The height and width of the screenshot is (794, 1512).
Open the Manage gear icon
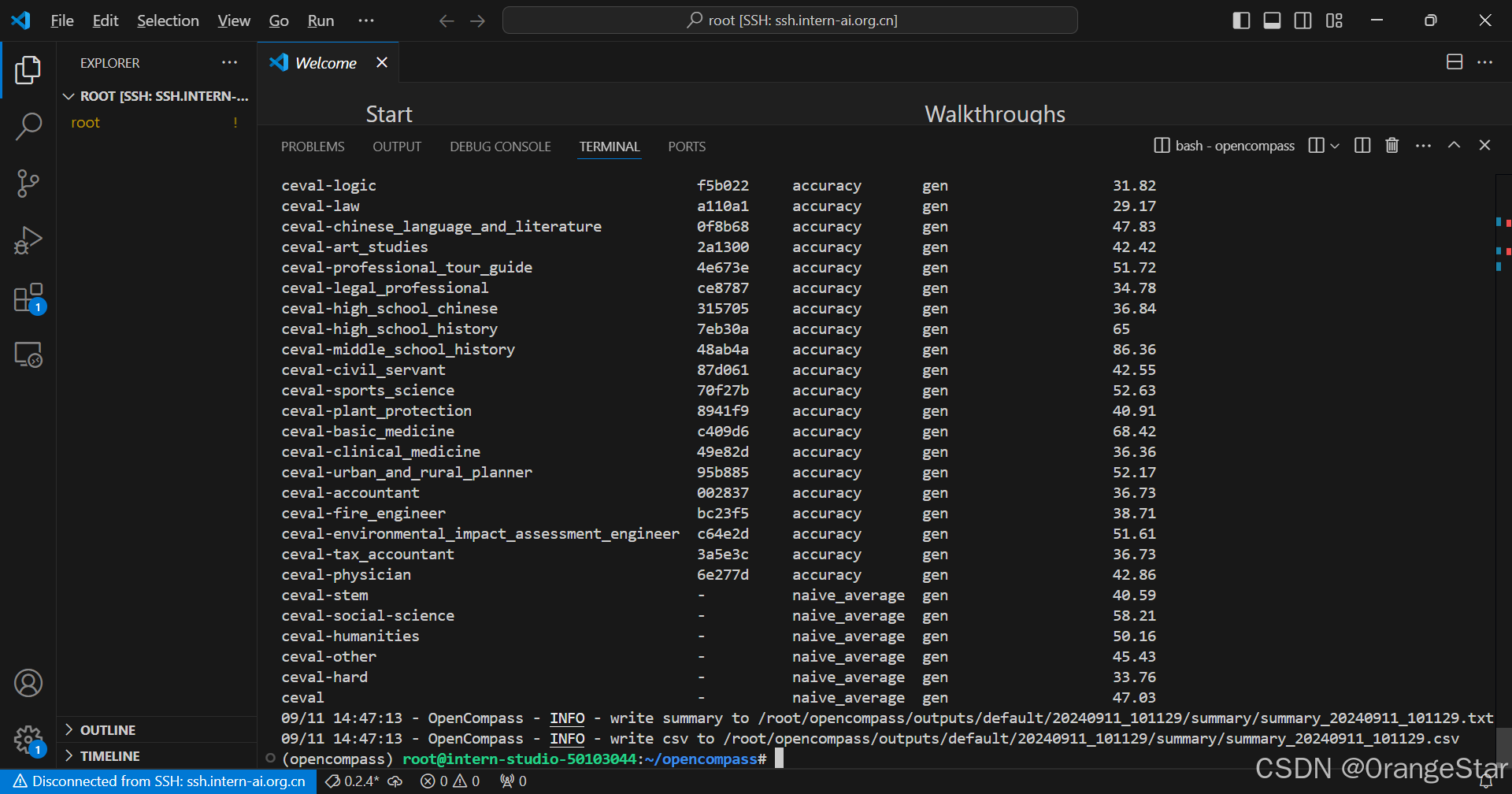[28, 740]
